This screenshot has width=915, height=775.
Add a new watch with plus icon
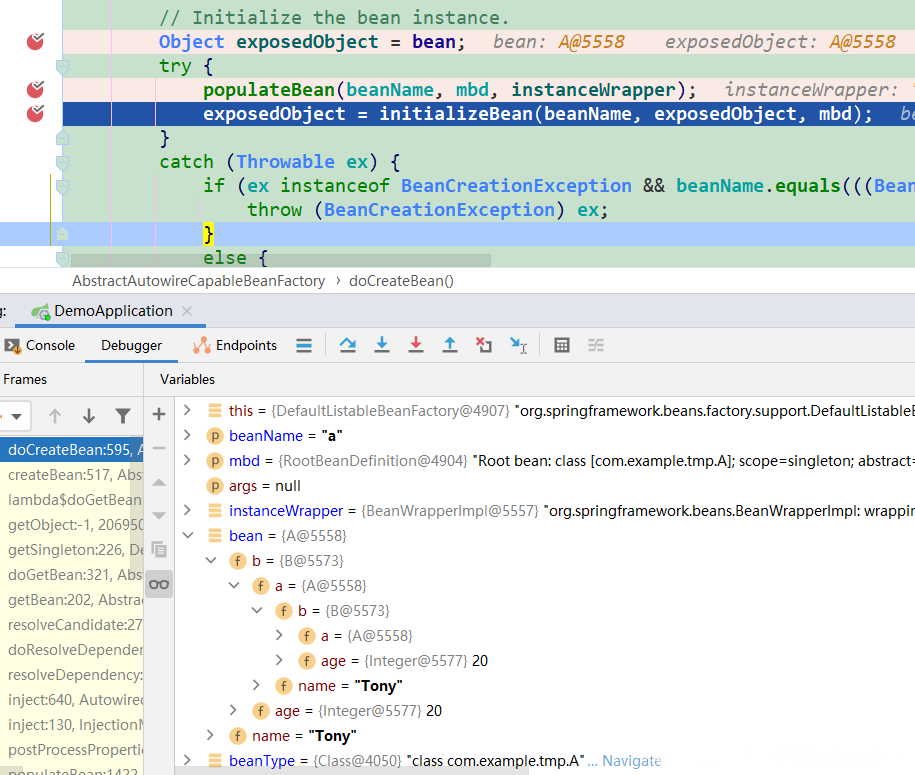tap(159, 414)
